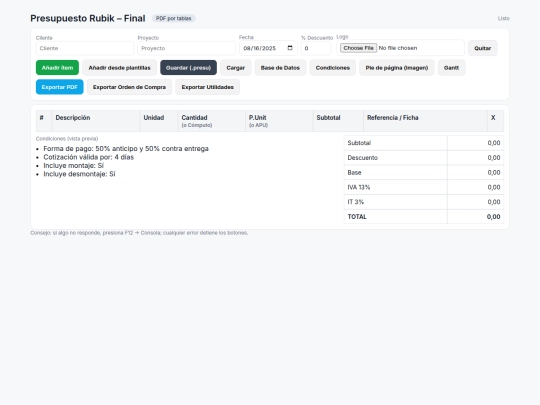
Task: Click Exportar Utilidades
Action: 208,87
